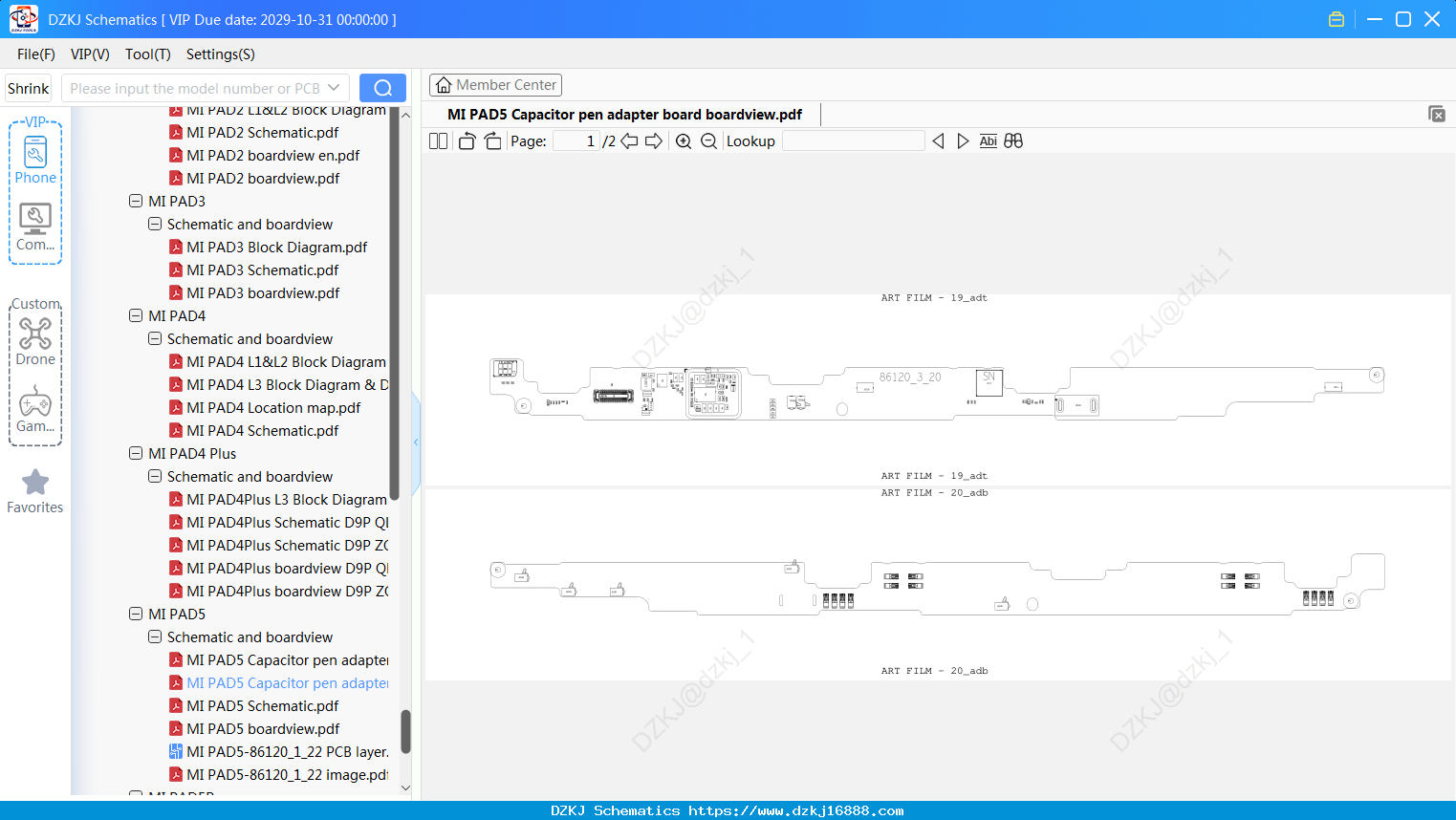Collapse the MI PAD5 tree node
1456x820 pixels.
(136, 615)
